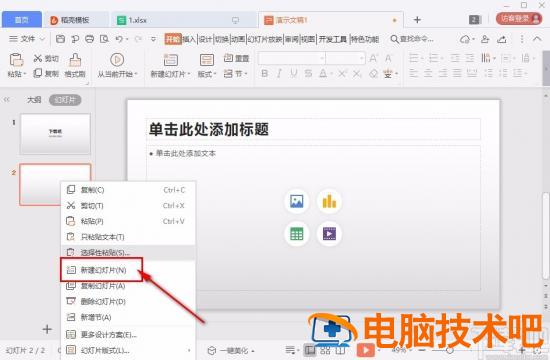The width and height of the screenshot is (550, 360).
Task: Insert a picture via the placeholder image icon
Action: 297,201
